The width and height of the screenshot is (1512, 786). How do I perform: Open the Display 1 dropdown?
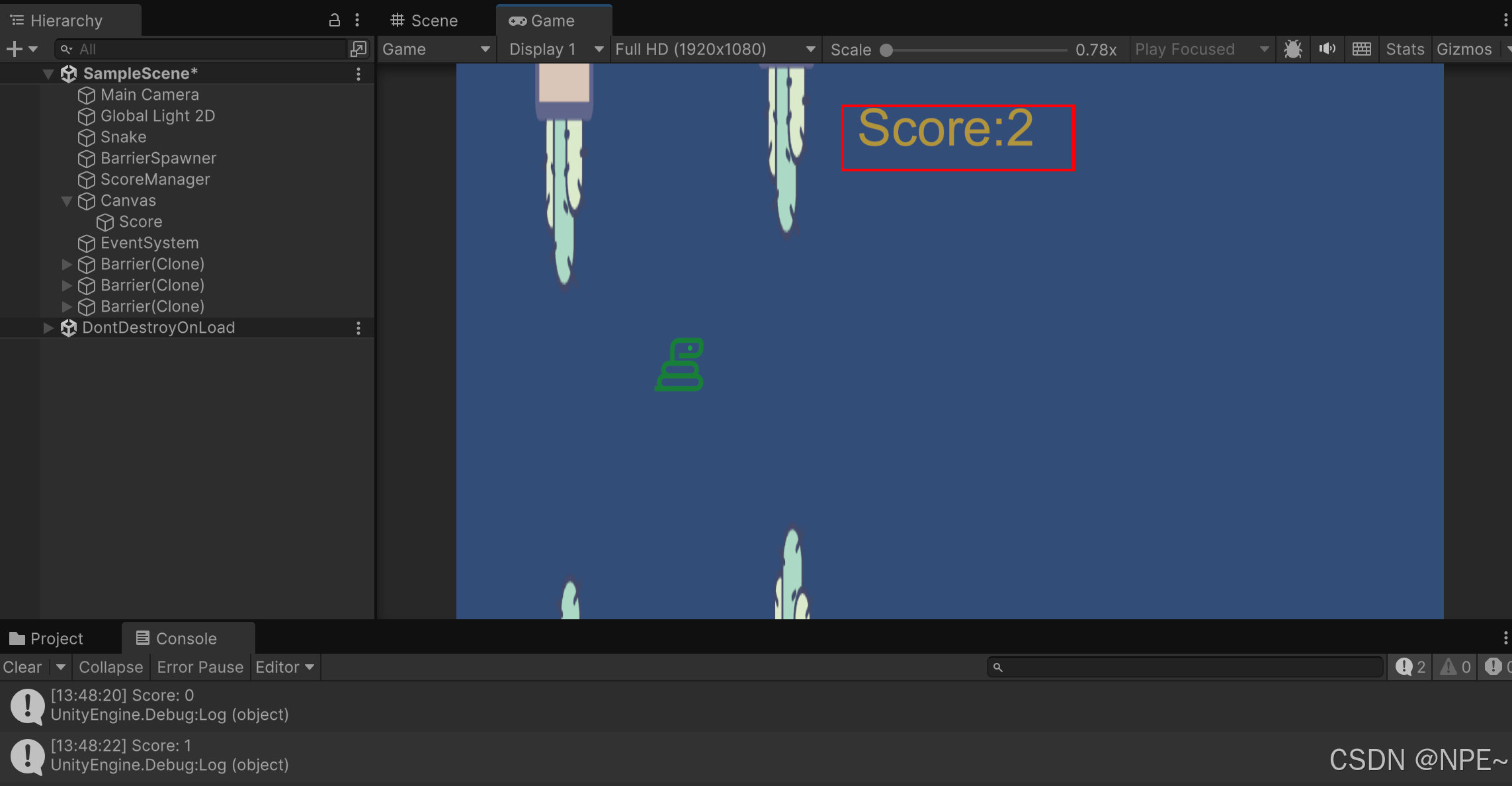pos(556,49)
